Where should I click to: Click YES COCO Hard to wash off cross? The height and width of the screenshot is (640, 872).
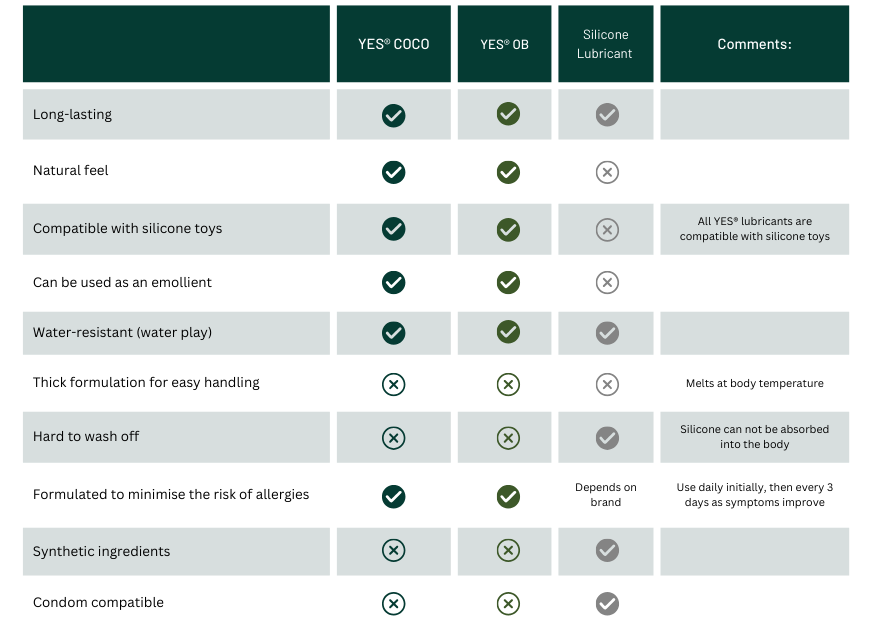[393, 437]
